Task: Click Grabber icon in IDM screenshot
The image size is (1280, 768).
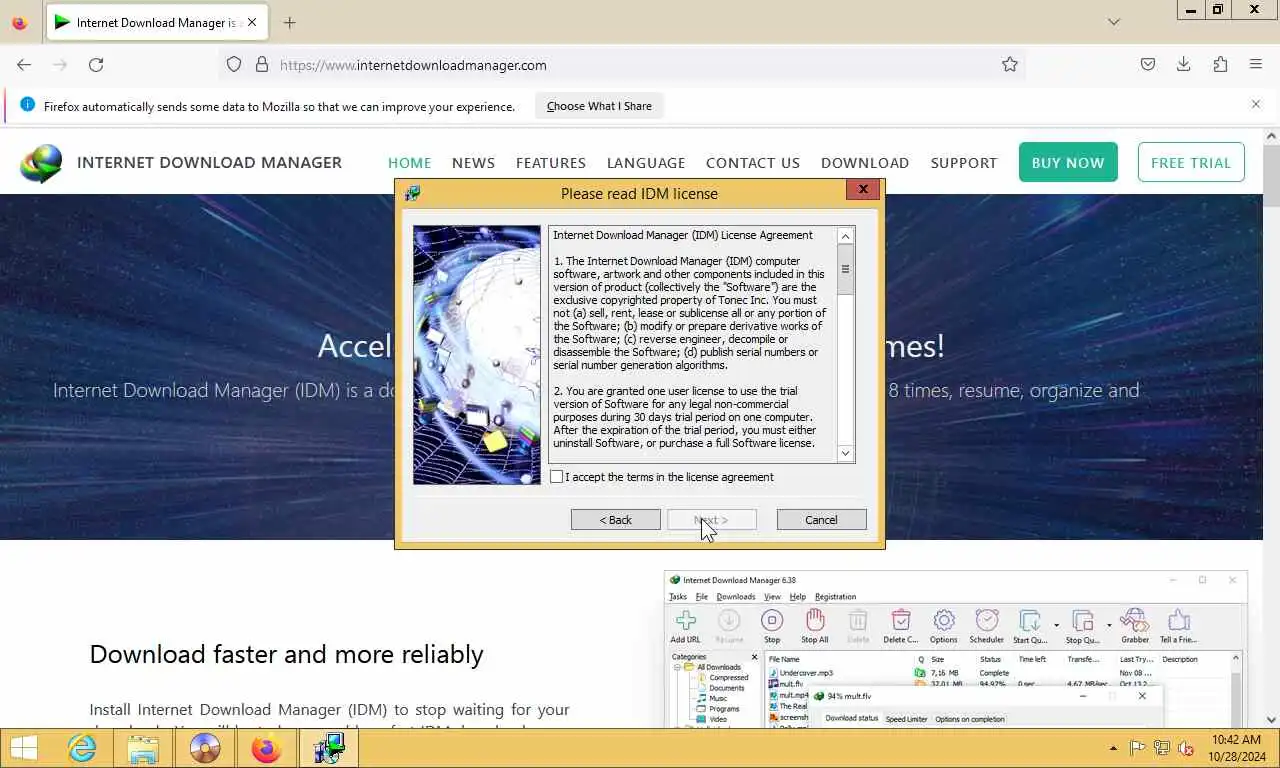Action: pyautogui.click(x=1135, y=627)
